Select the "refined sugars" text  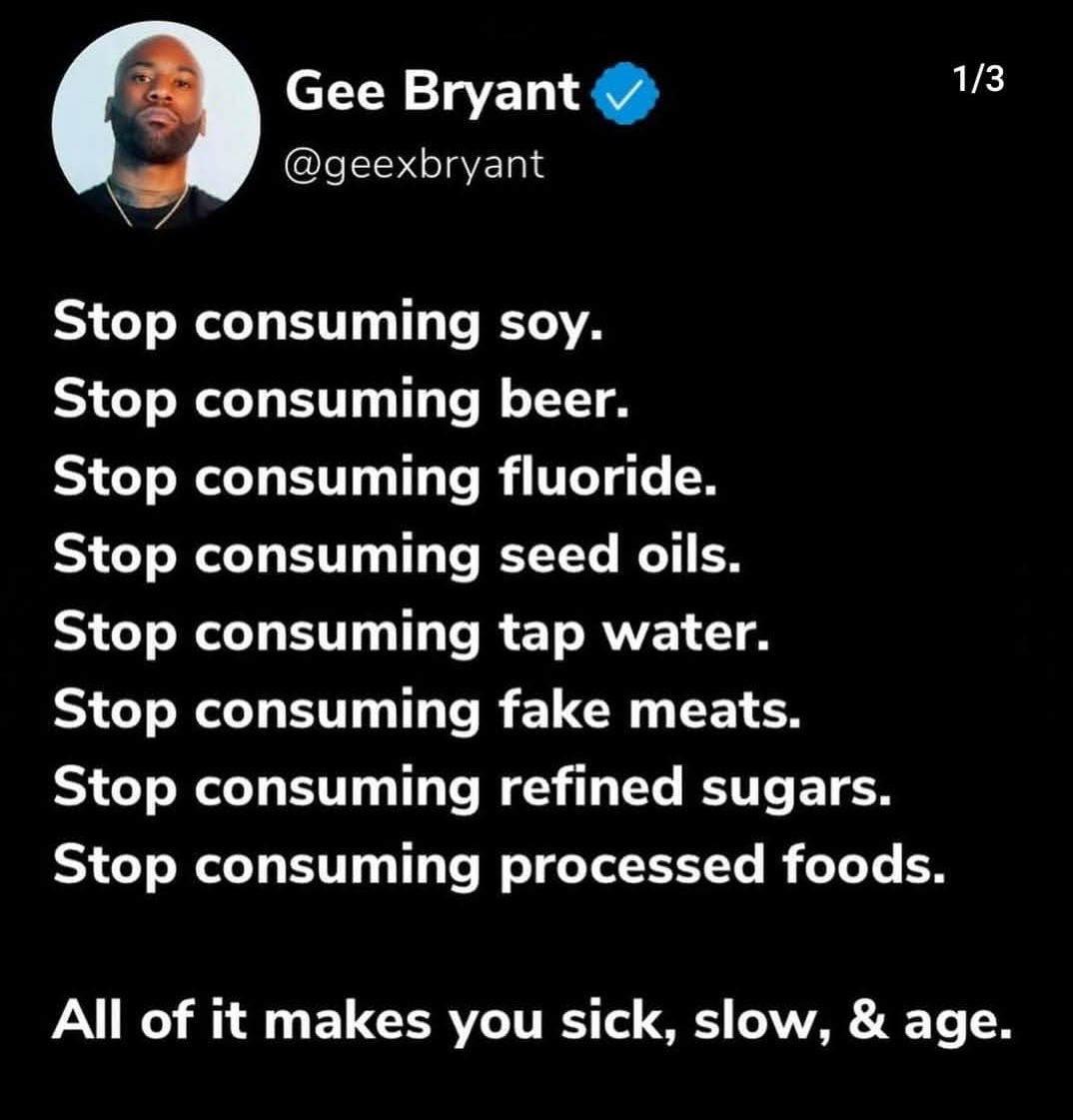click(x=693, y=786)
